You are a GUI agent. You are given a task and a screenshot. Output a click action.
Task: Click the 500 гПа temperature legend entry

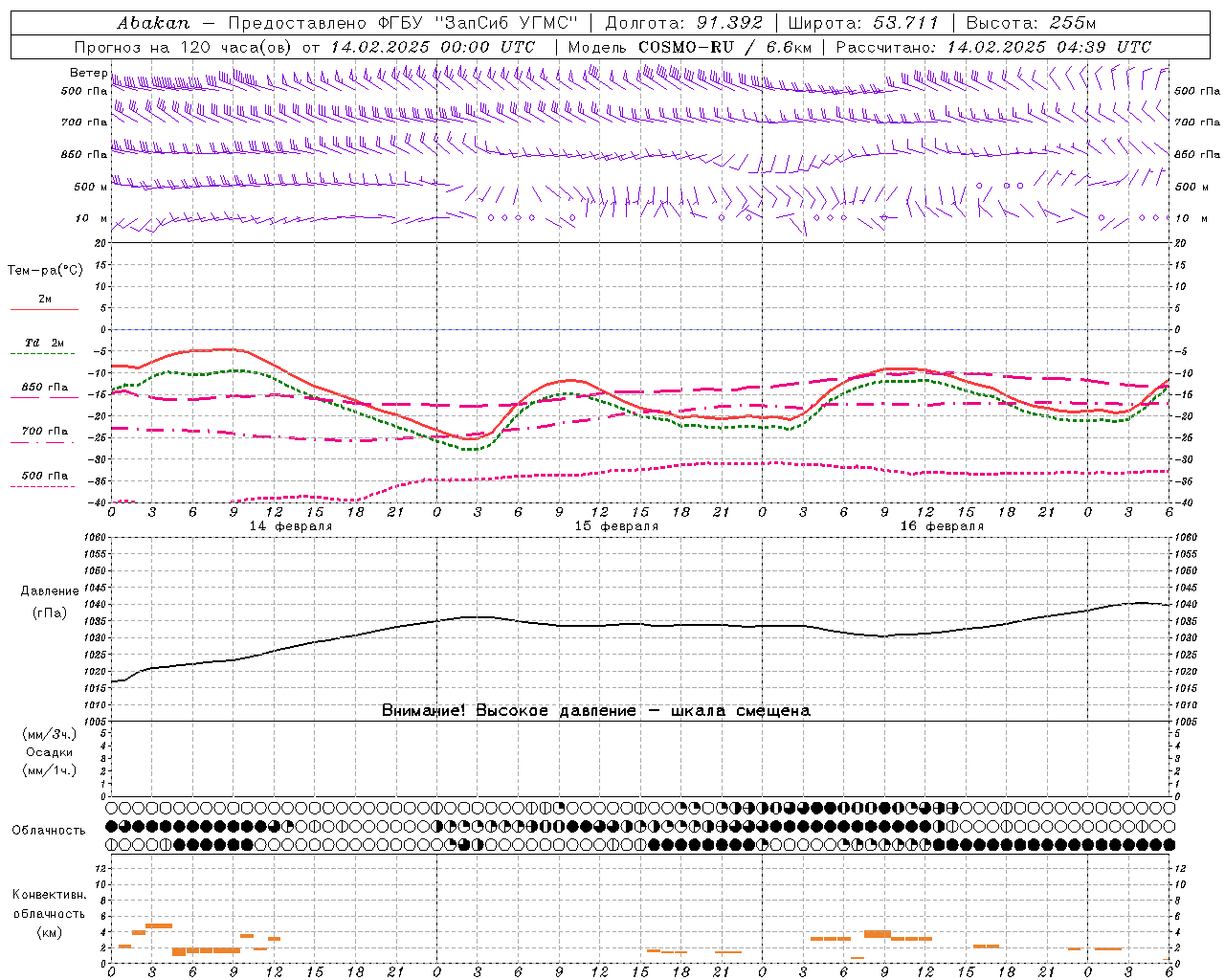tap(44, 476)
